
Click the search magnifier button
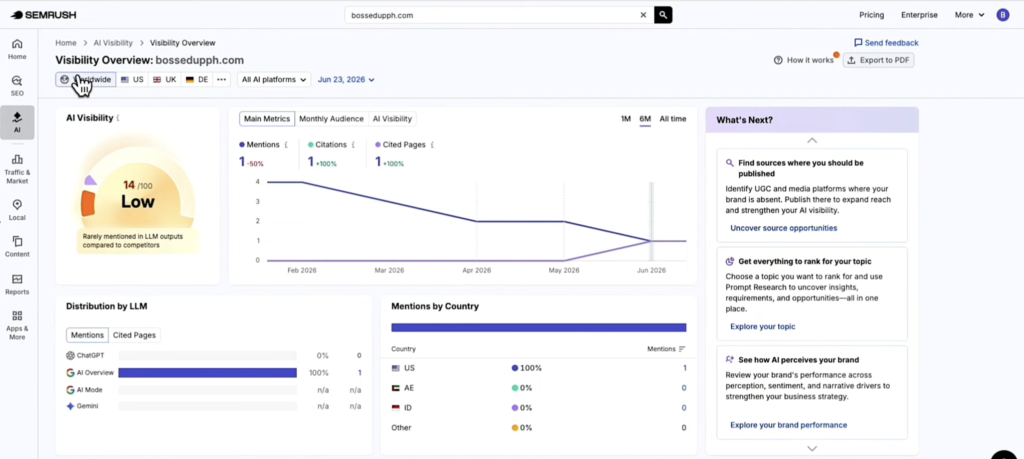click(x=663, y=14)
